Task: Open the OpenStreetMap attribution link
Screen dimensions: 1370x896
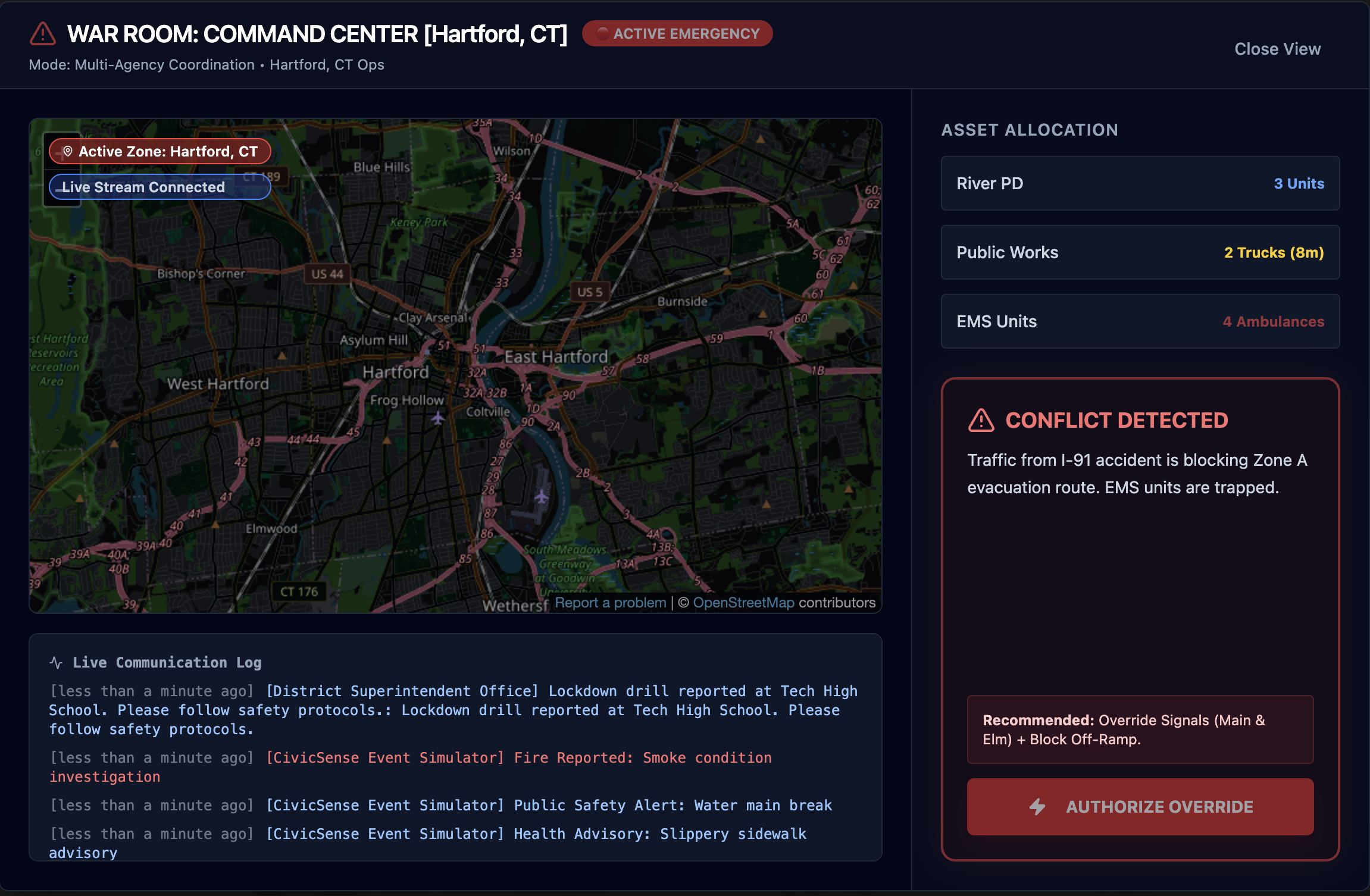Action: coord(743,603)
